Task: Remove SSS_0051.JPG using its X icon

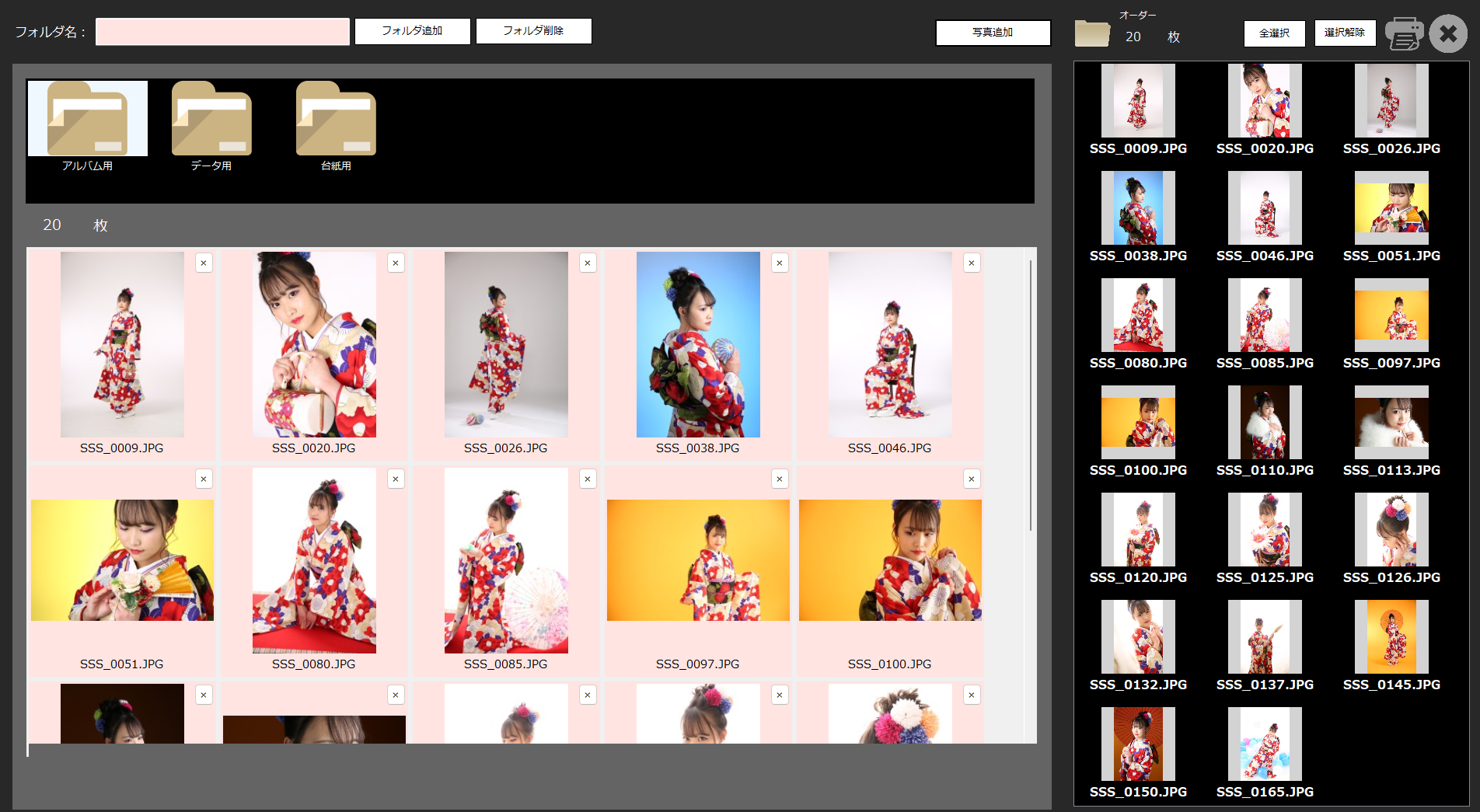Action: coord(204,479)
